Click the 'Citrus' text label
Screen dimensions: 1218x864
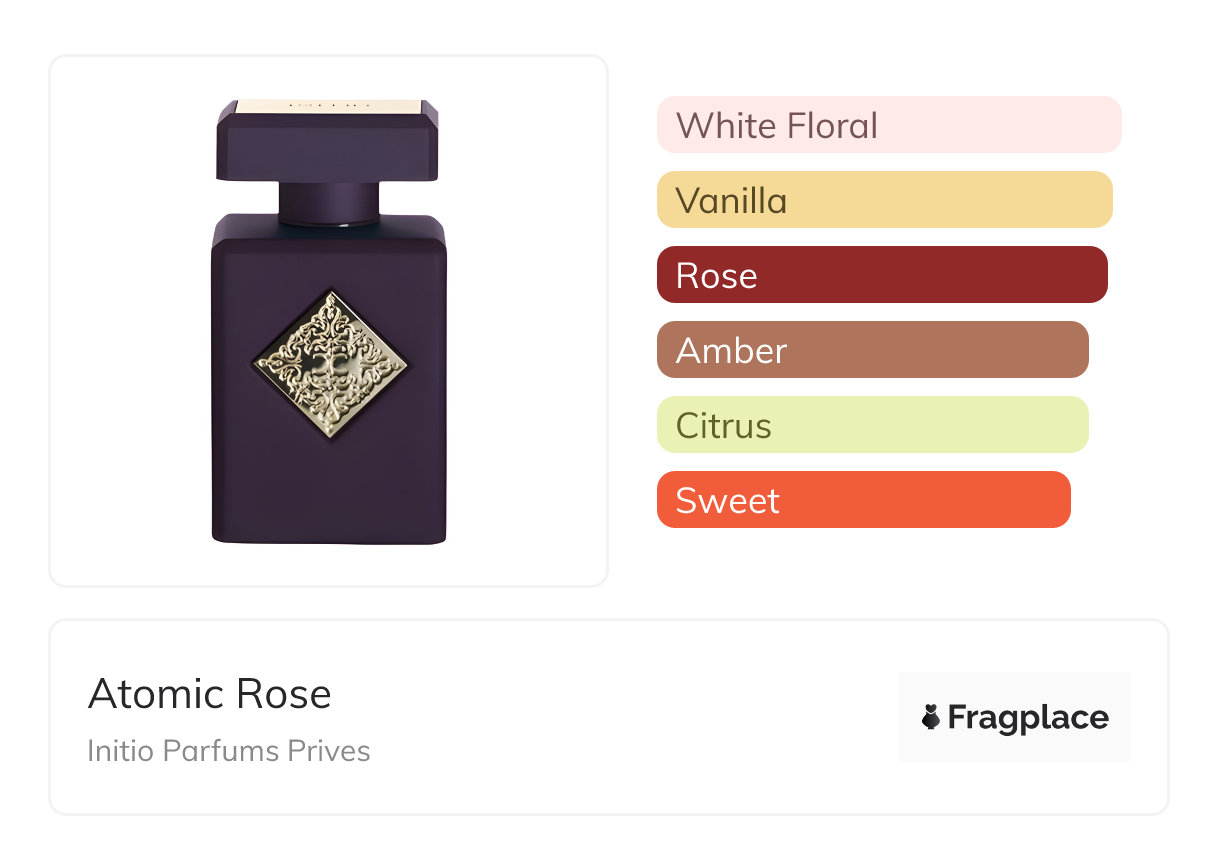pyautogui.click(x=723, y=426)
